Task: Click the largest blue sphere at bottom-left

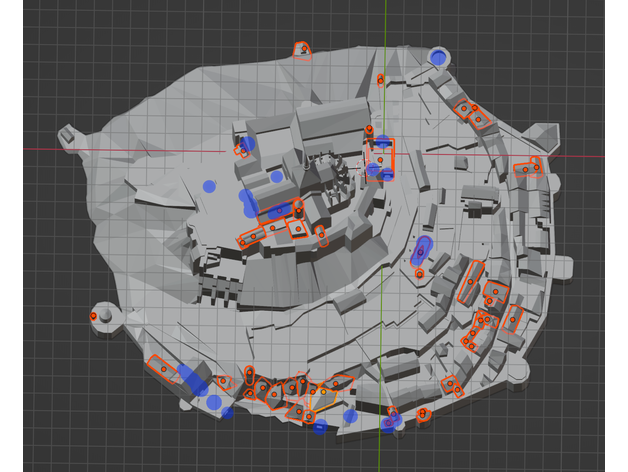Action: 188,376
